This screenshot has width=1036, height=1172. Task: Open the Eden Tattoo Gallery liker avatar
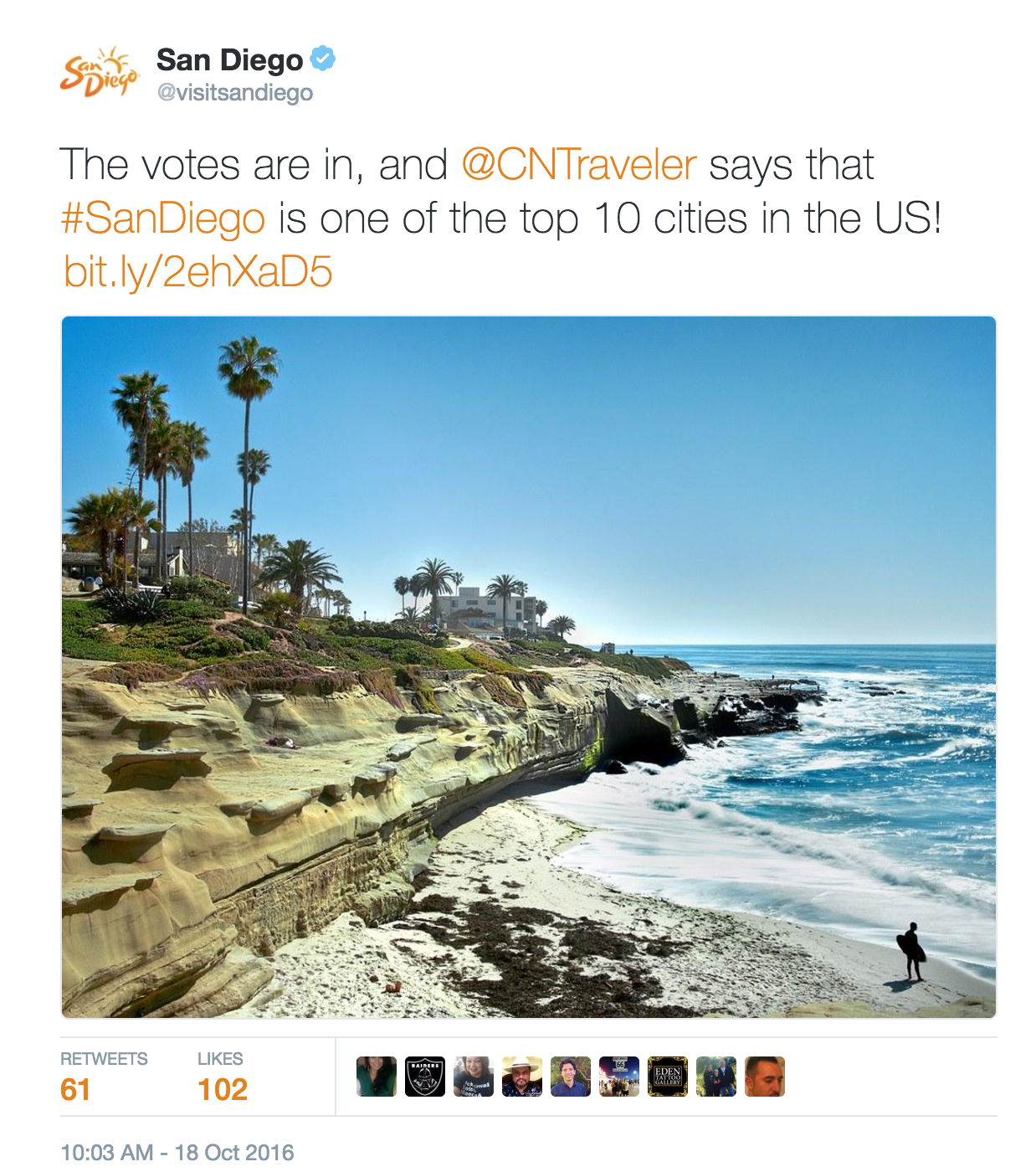[x=668, y=1077]
